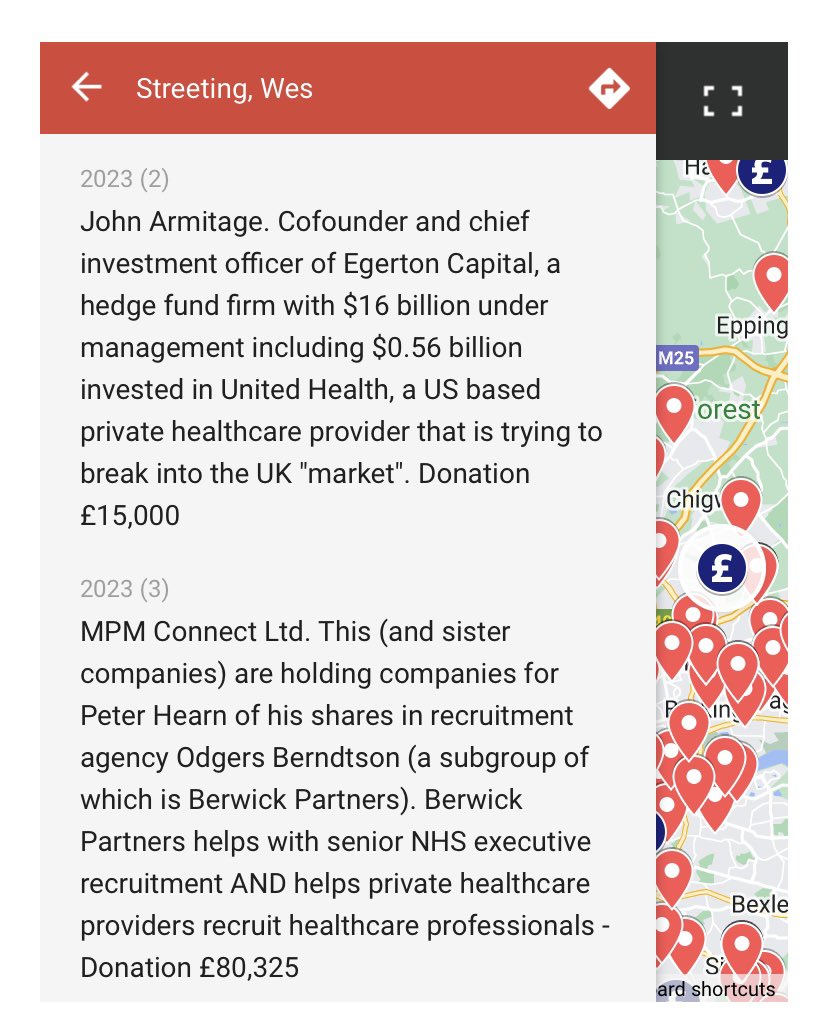Image resolution: width=828 pixels, height=1027 pixels.
Task: Click the MPM Connect Ltd donation description
Action: pyautogui.click(x=345, y=800)
